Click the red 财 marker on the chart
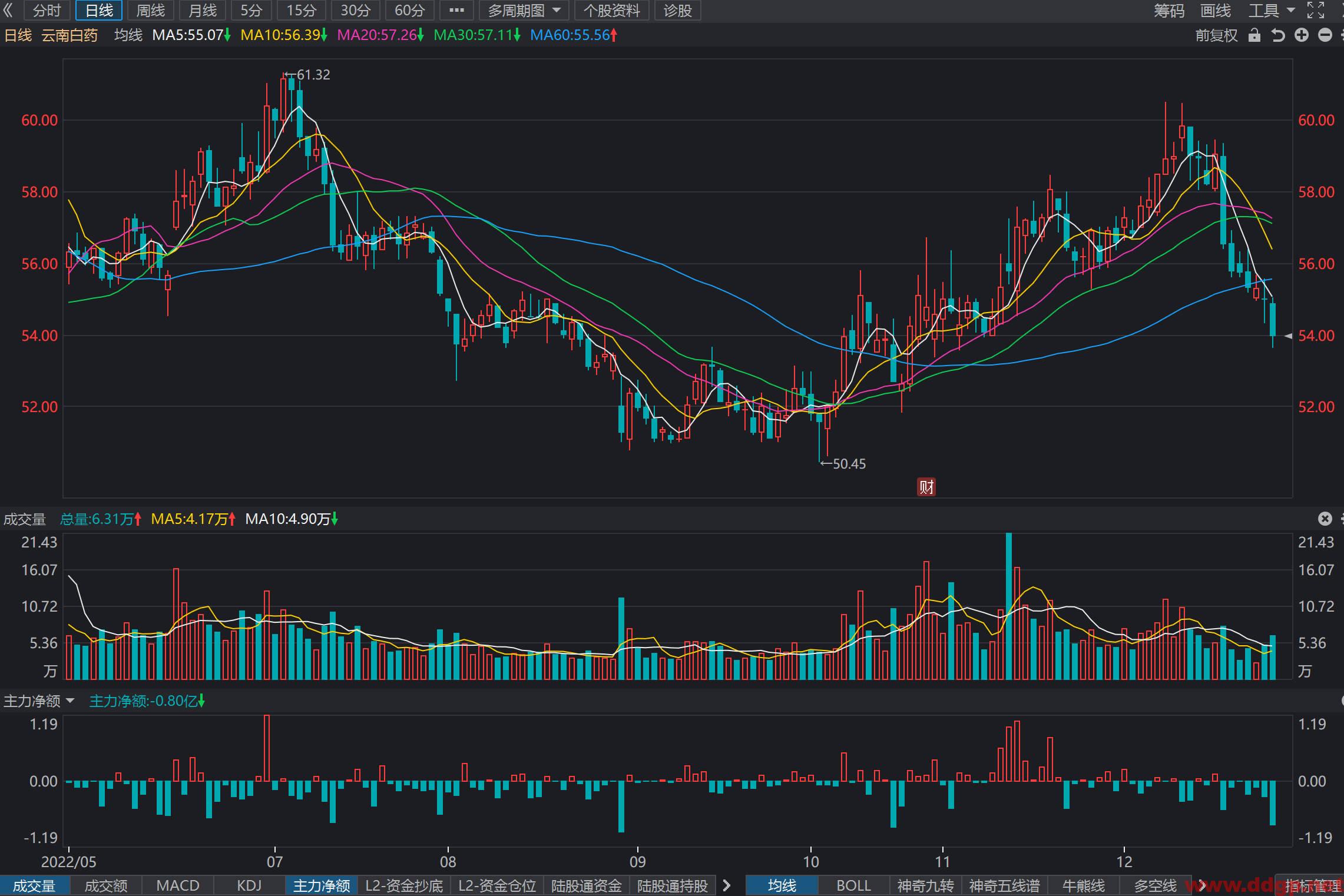The image size is (1344, 896). pyautogui.click(x=926, y=487)
